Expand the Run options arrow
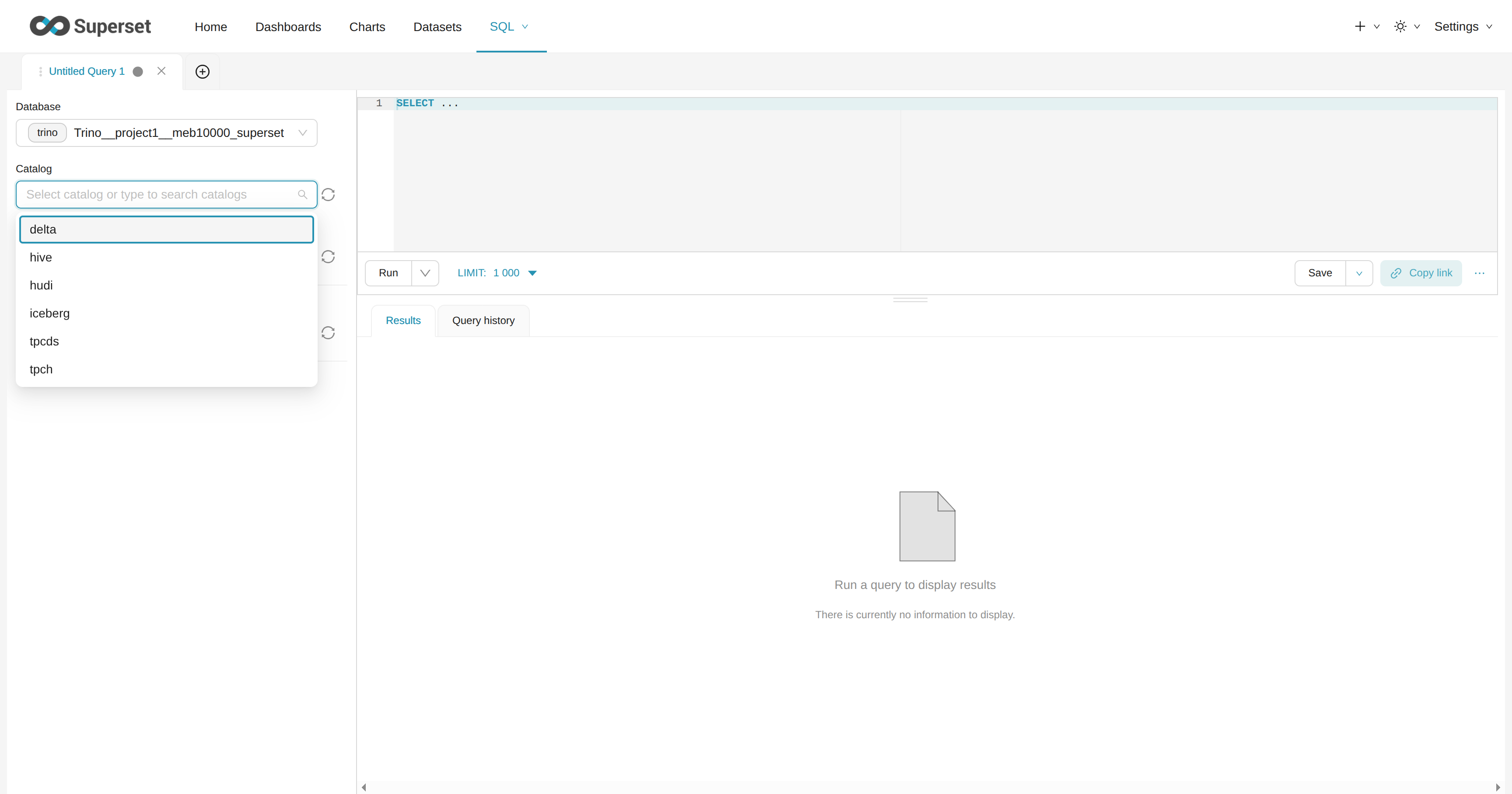This screenshot has width=1512, height=794. point(426,273)
